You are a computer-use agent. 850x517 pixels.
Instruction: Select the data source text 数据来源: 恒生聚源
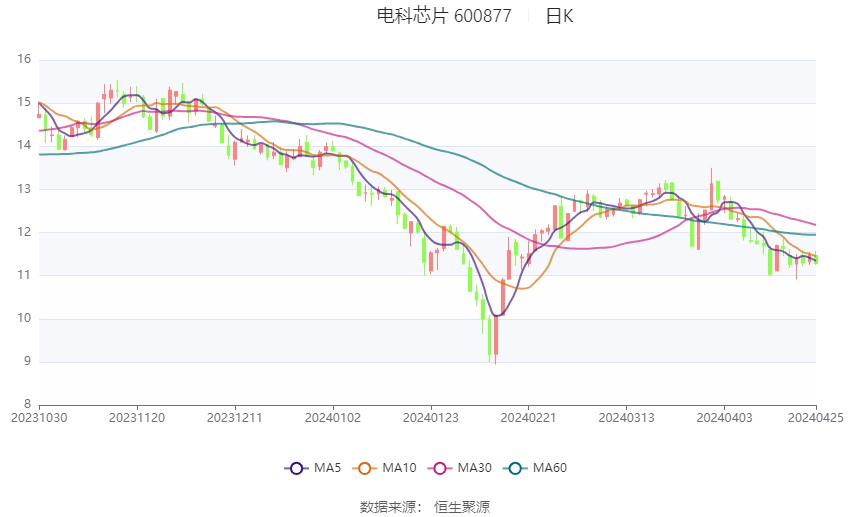(425, 507)
